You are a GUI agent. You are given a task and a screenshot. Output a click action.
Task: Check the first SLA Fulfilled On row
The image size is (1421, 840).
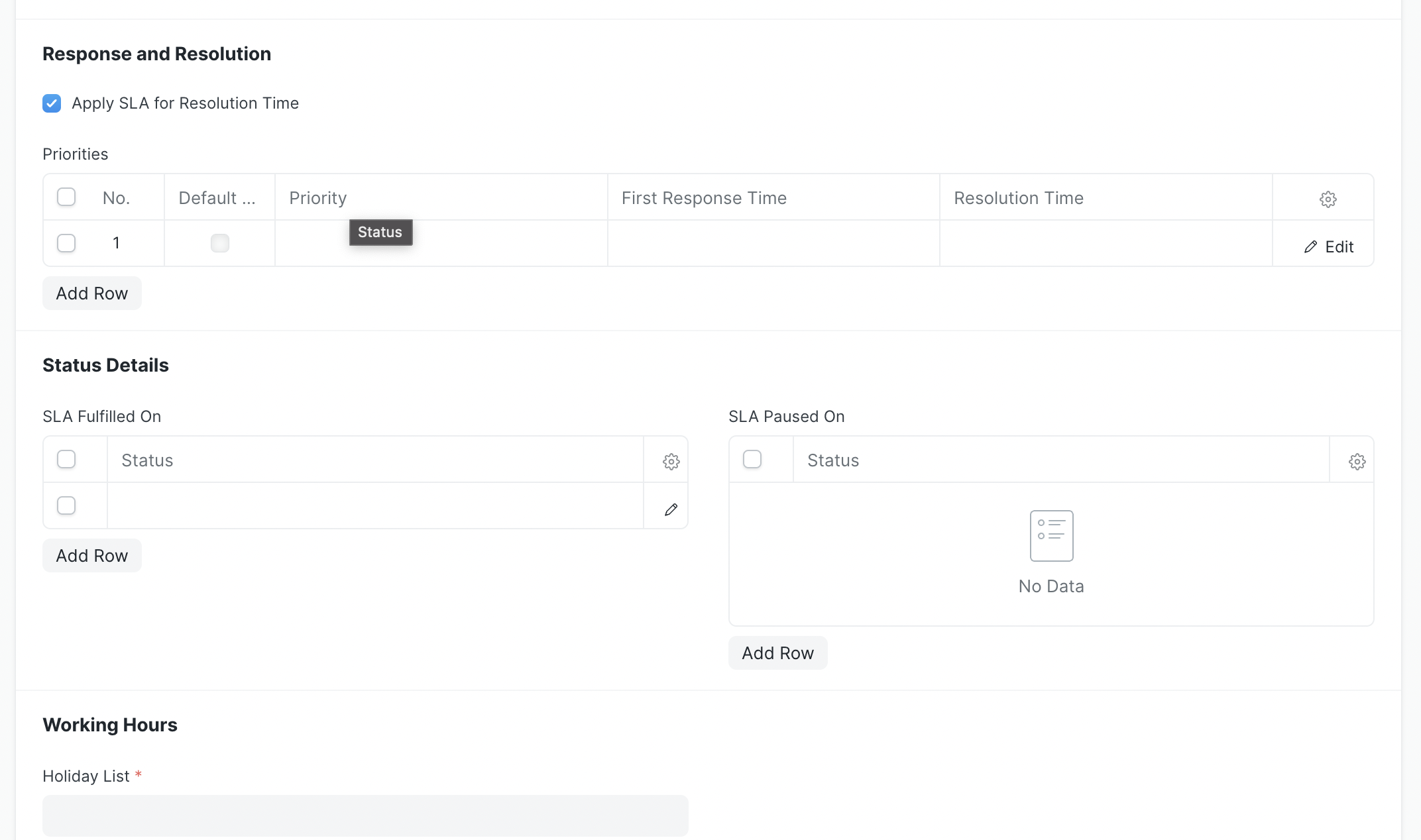[x=66, y=505]
